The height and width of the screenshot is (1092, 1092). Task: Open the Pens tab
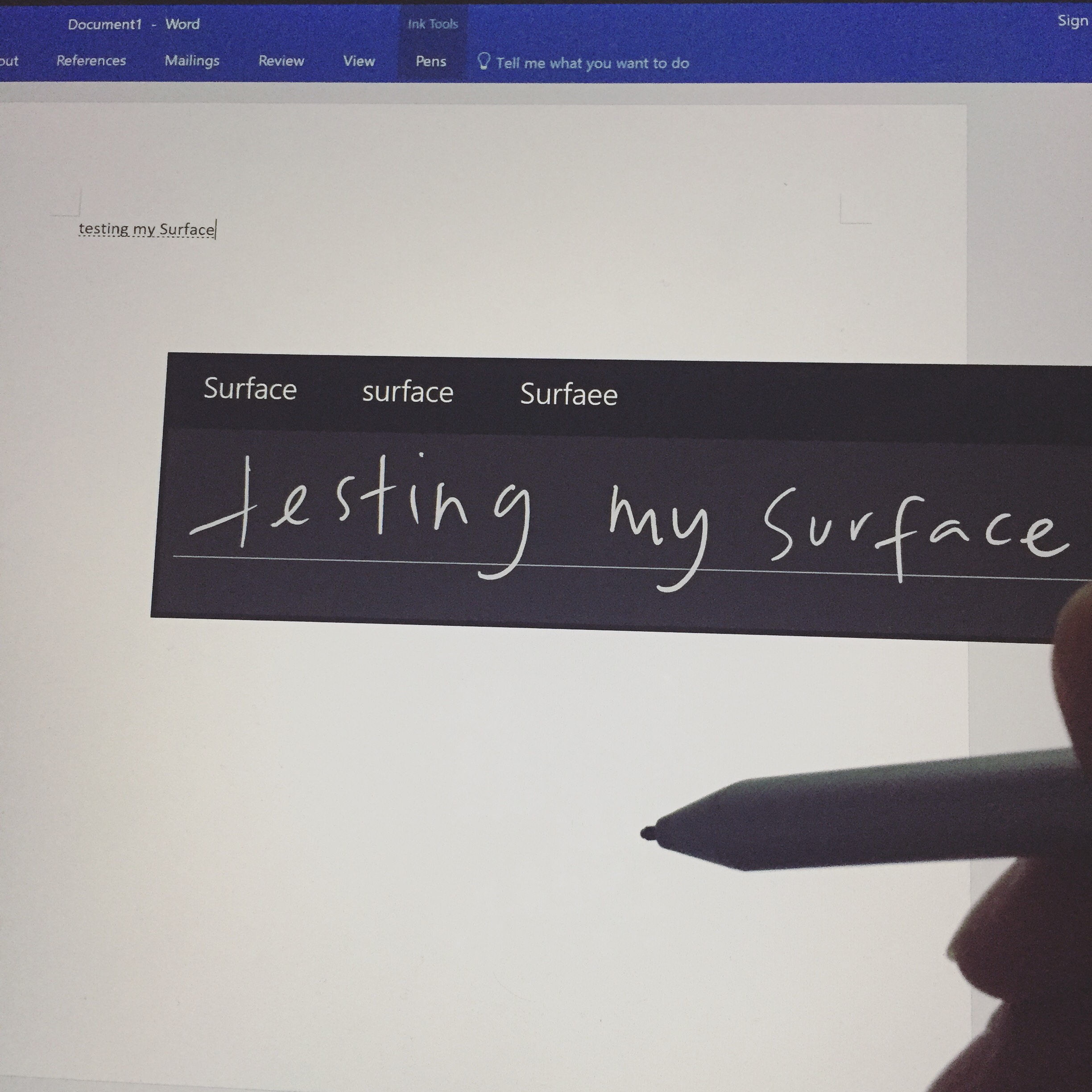click(x=431, y=62)
